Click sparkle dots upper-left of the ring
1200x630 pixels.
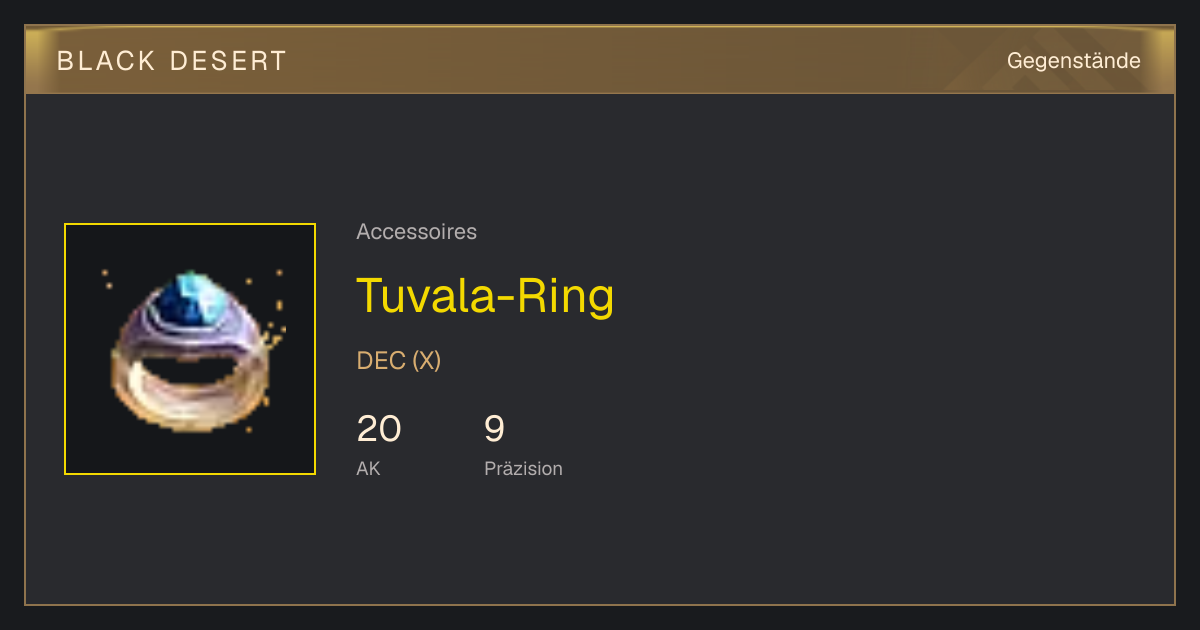(x=106, y=278)
